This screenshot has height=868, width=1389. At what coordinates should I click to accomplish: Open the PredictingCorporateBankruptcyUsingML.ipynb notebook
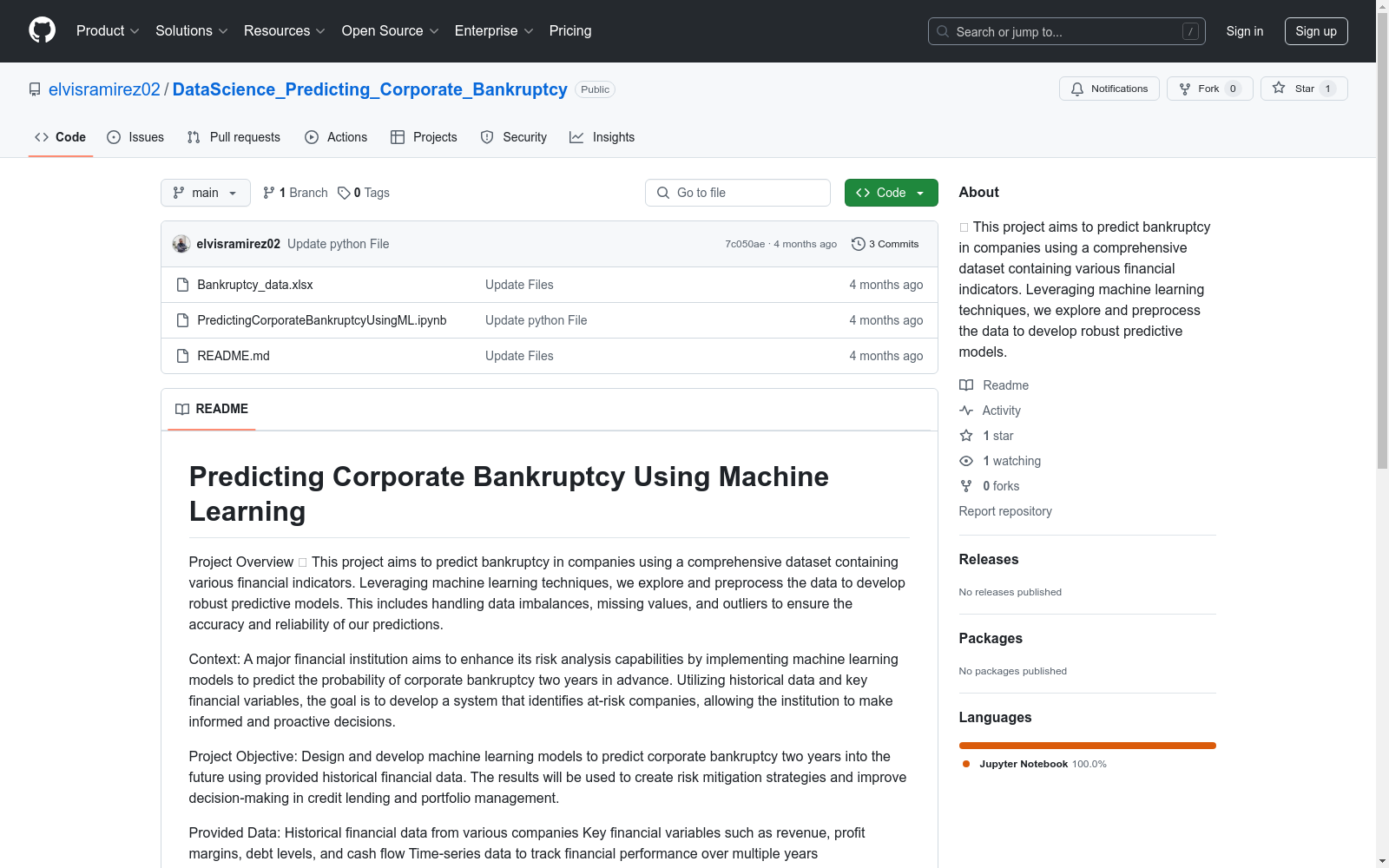pyautogui.click(x=322, y=320)
